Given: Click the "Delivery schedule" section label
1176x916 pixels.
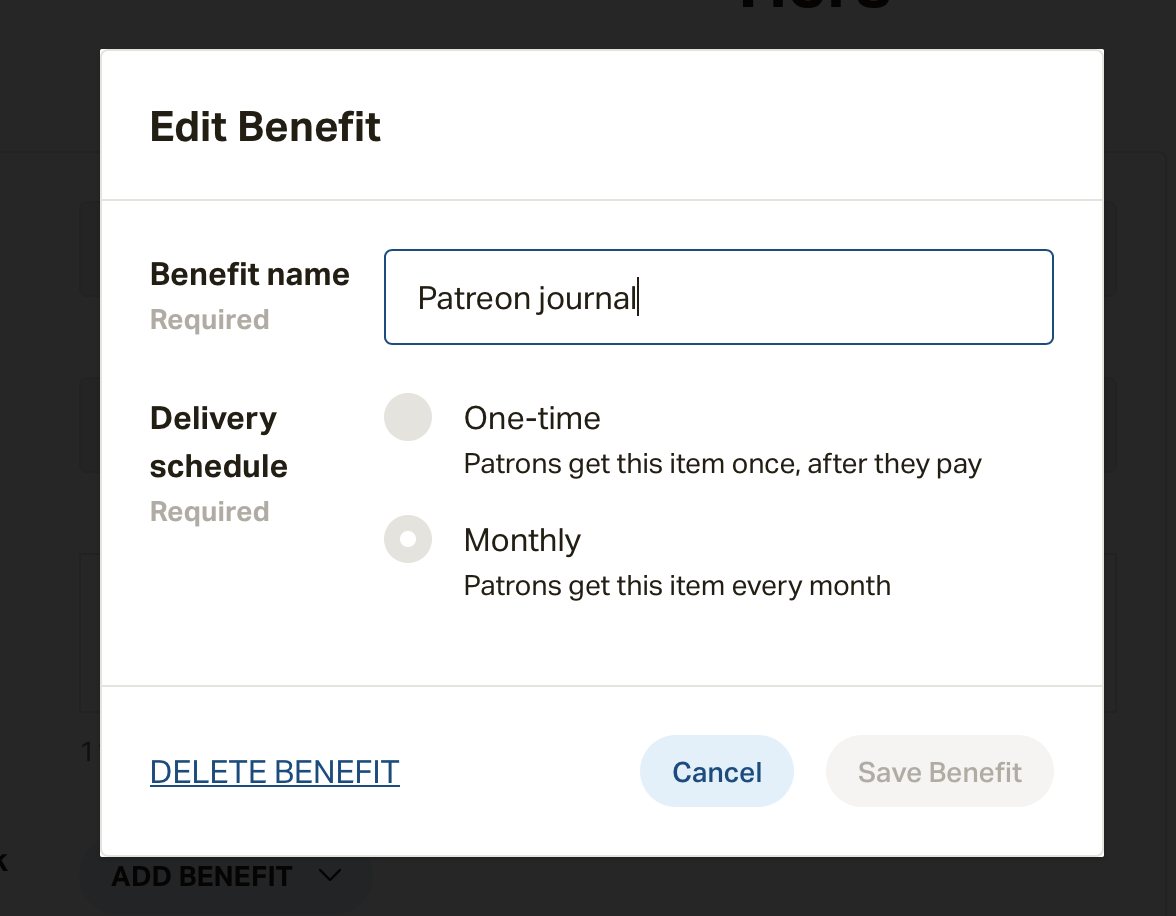Looking at the screenshot, I should (218, 442).
